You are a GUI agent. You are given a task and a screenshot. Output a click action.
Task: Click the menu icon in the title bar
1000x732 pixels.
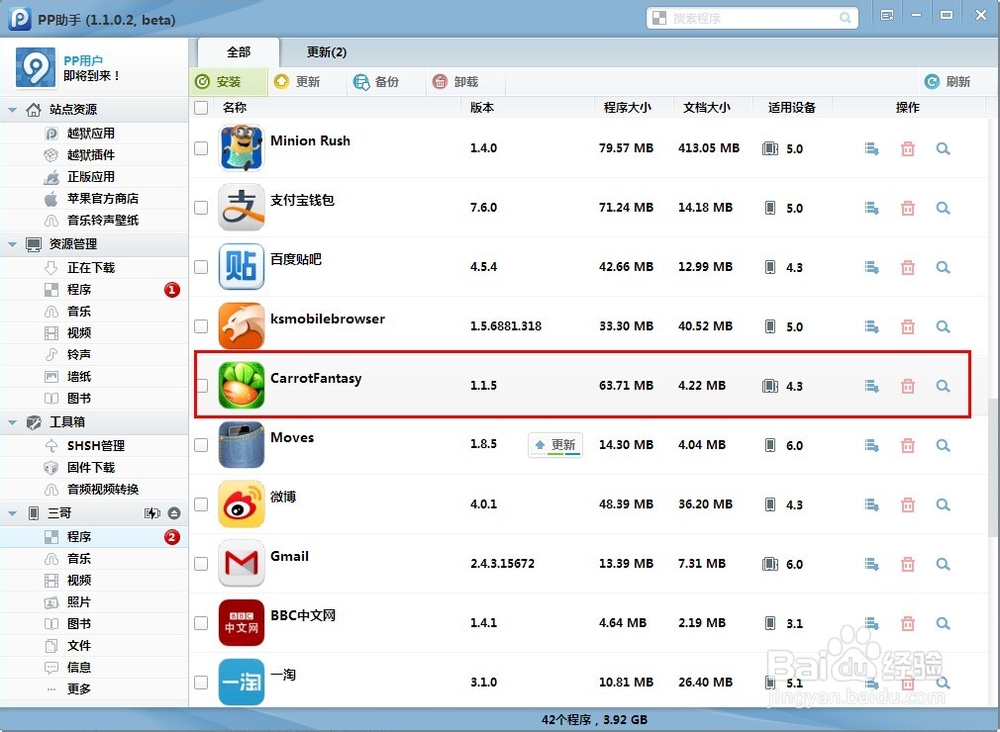(x=887, y=15)
